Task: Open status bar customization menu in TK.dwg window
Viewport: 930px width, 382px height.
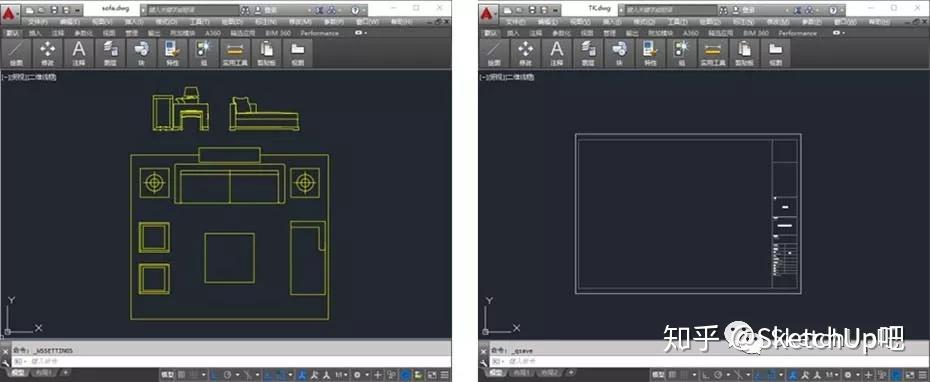Action: pos(922,375)
